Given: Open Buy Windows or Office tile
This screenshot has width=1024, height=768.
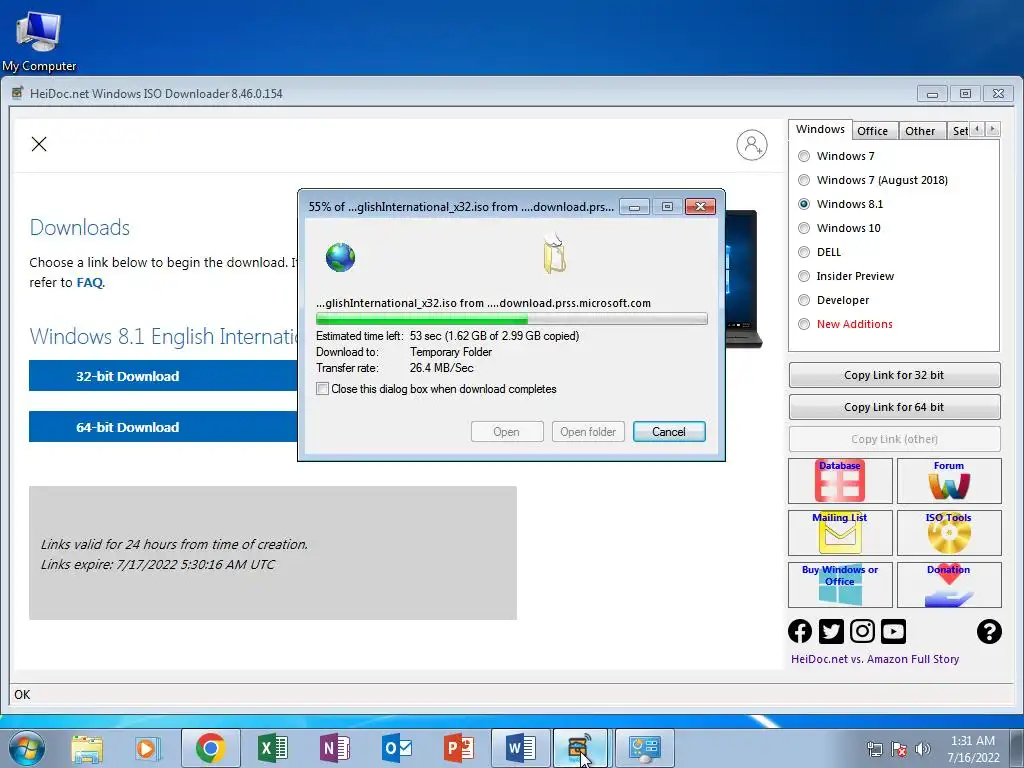Looking at the screenshot, I should 840,585.
